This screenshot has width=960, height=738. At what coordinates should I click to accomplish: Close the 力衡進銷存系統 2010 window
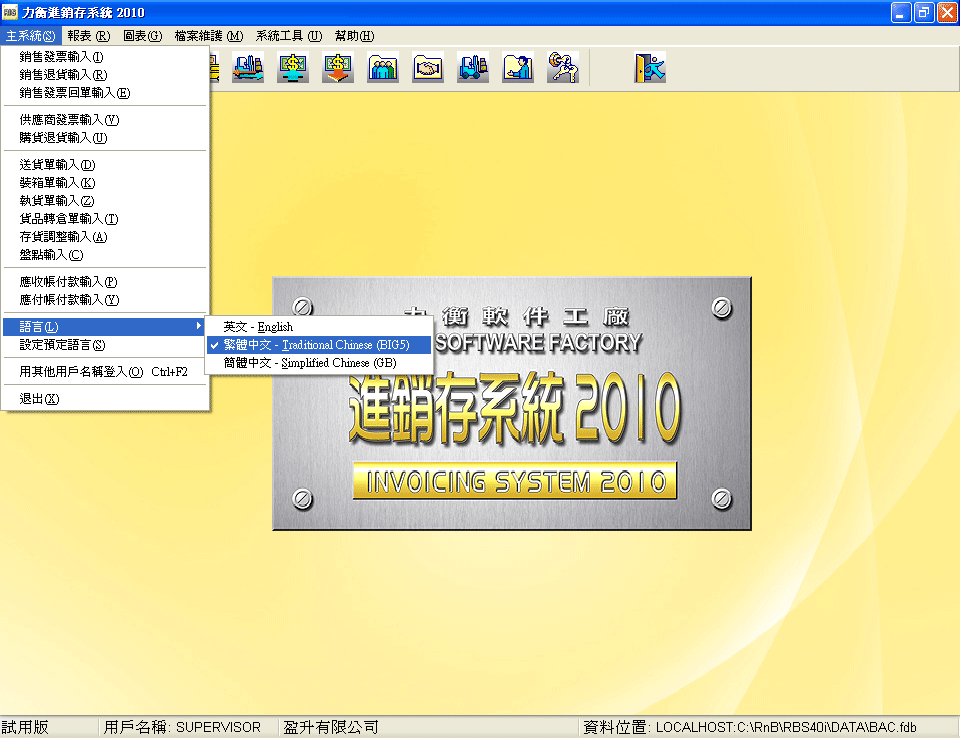tap(947, 12)
